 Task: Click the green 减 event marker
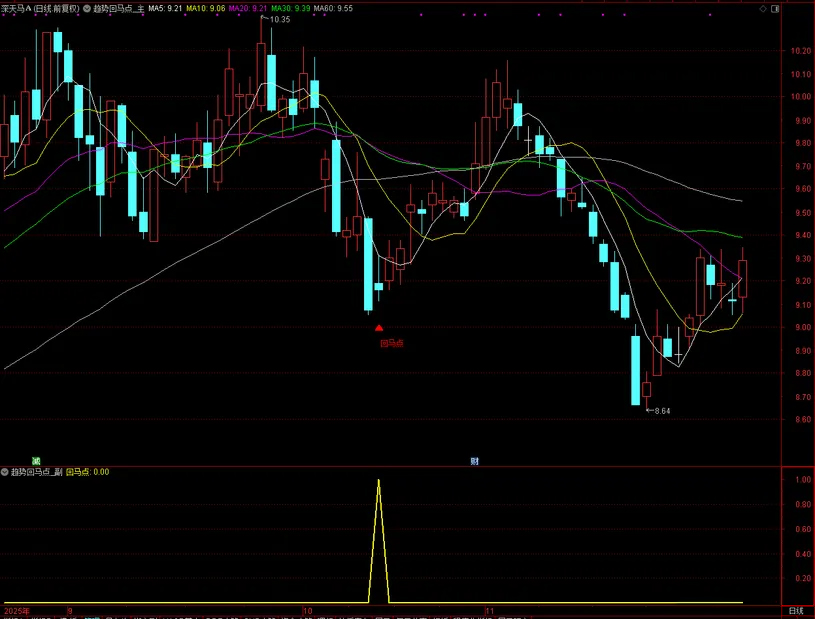coord(35,461)
